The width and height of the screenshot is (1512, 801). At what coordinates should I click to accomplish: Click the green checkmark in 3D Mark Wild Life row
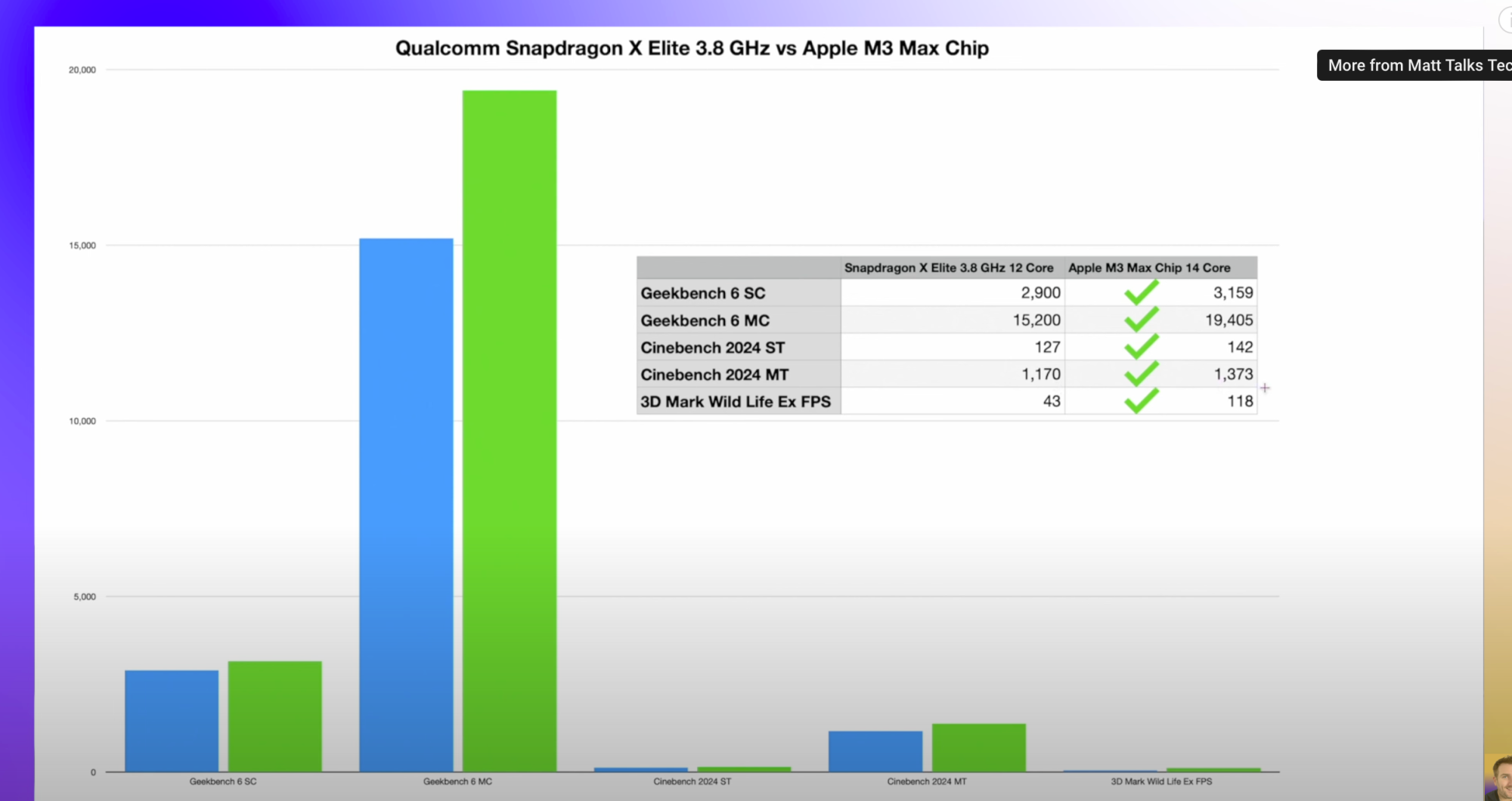point(1142,400)
